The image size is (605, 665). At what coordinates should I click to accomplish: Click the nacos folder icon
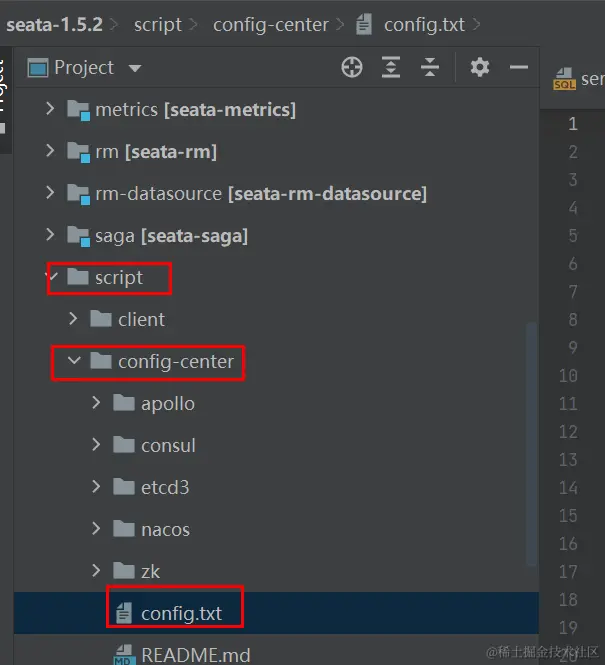(124, 528)
